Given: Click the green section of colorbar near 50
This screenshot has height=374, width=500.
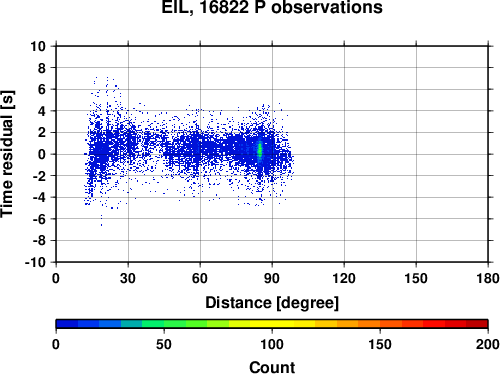Looking at the screenshot, I should pos(164,324).
